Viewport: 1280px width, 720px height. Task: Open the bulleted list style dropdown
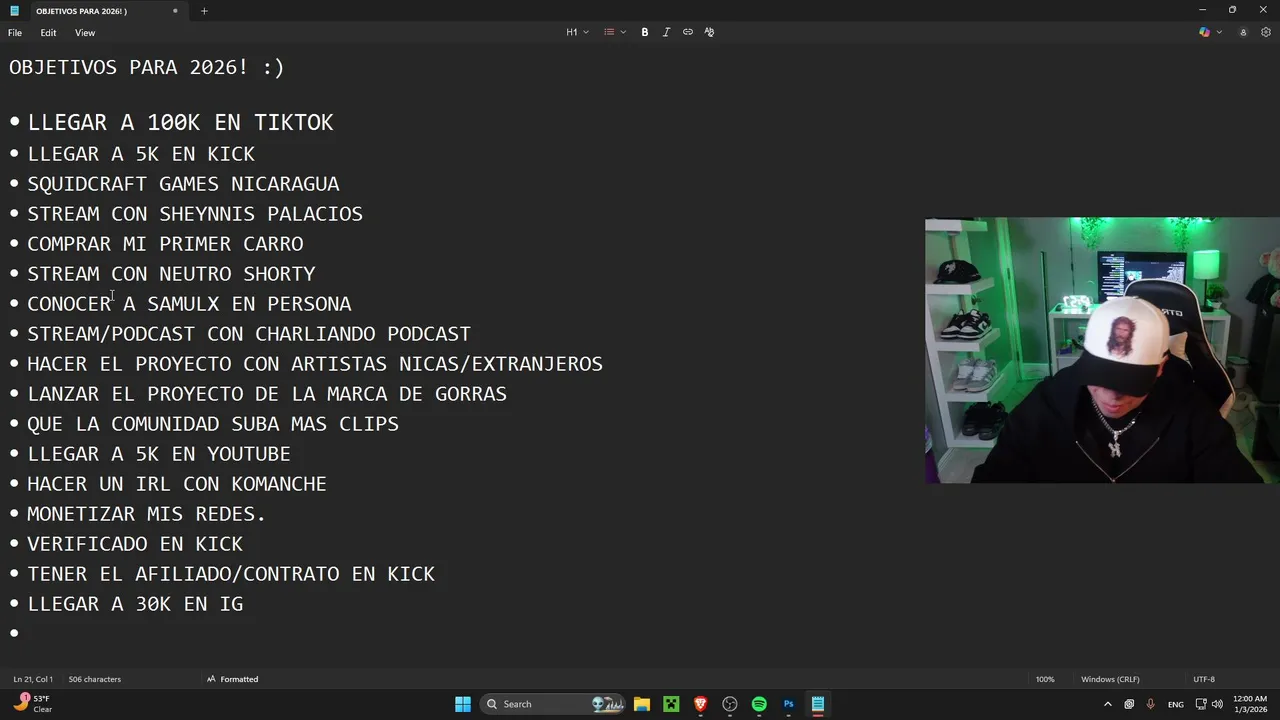[614, 32]
